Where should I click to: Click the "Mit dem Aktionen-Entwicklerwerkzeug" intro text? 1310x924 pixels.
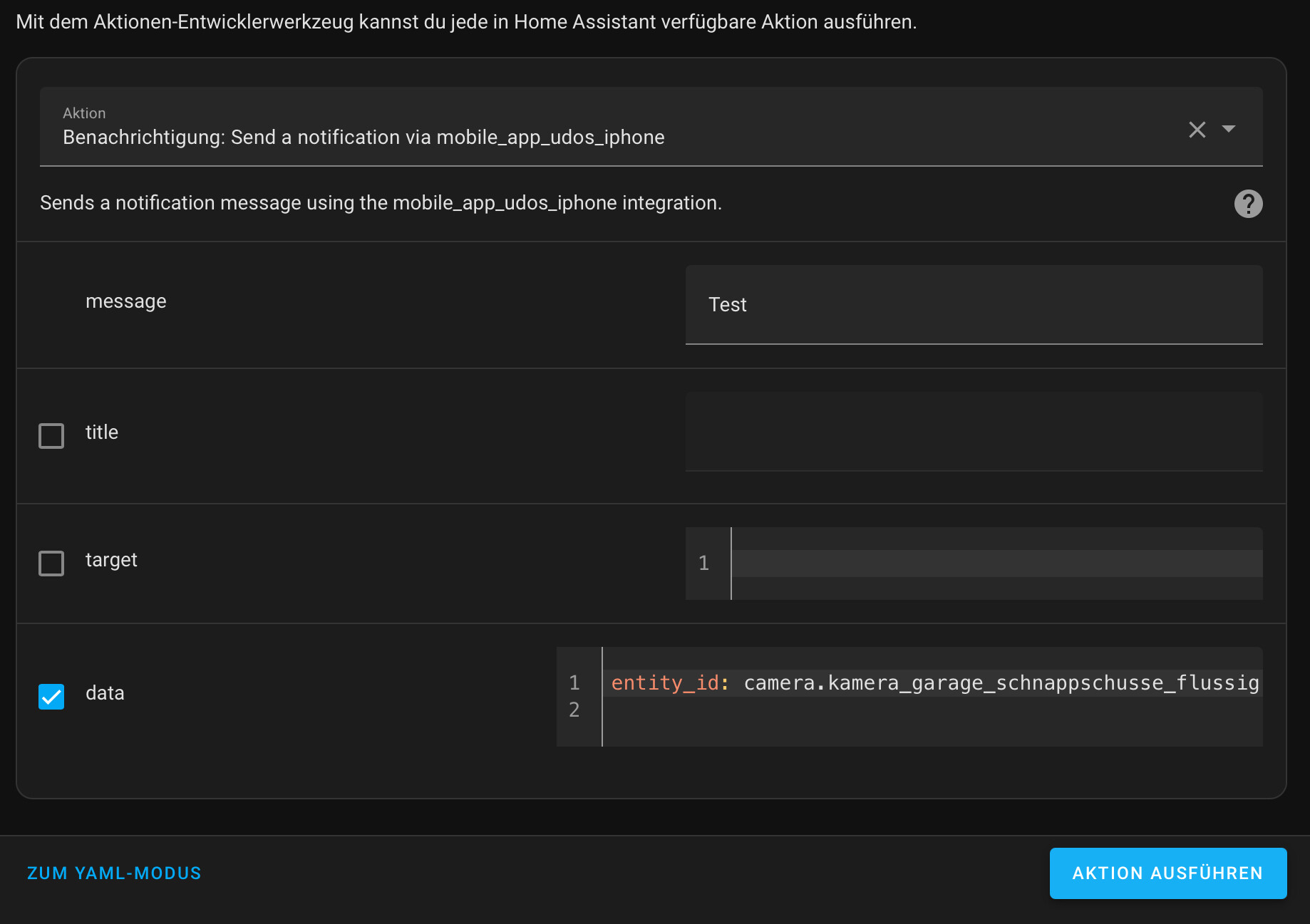[466, 22]
